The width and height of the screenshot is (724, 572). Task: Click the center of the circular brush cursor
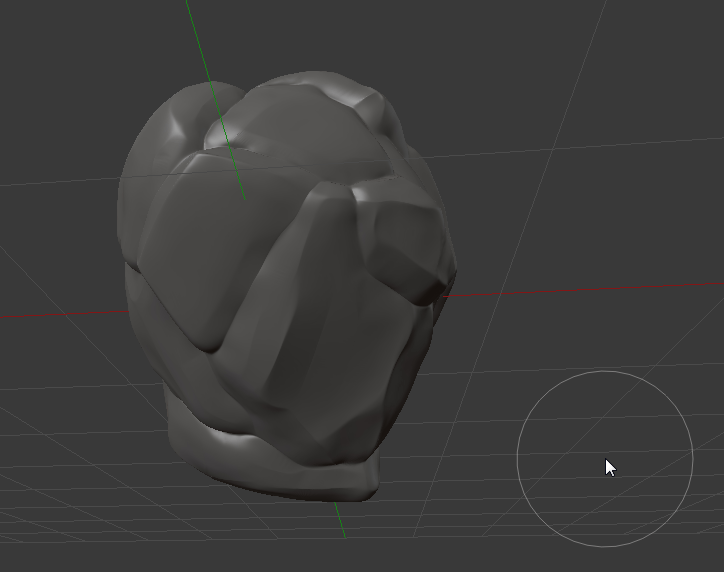point(605,458)
